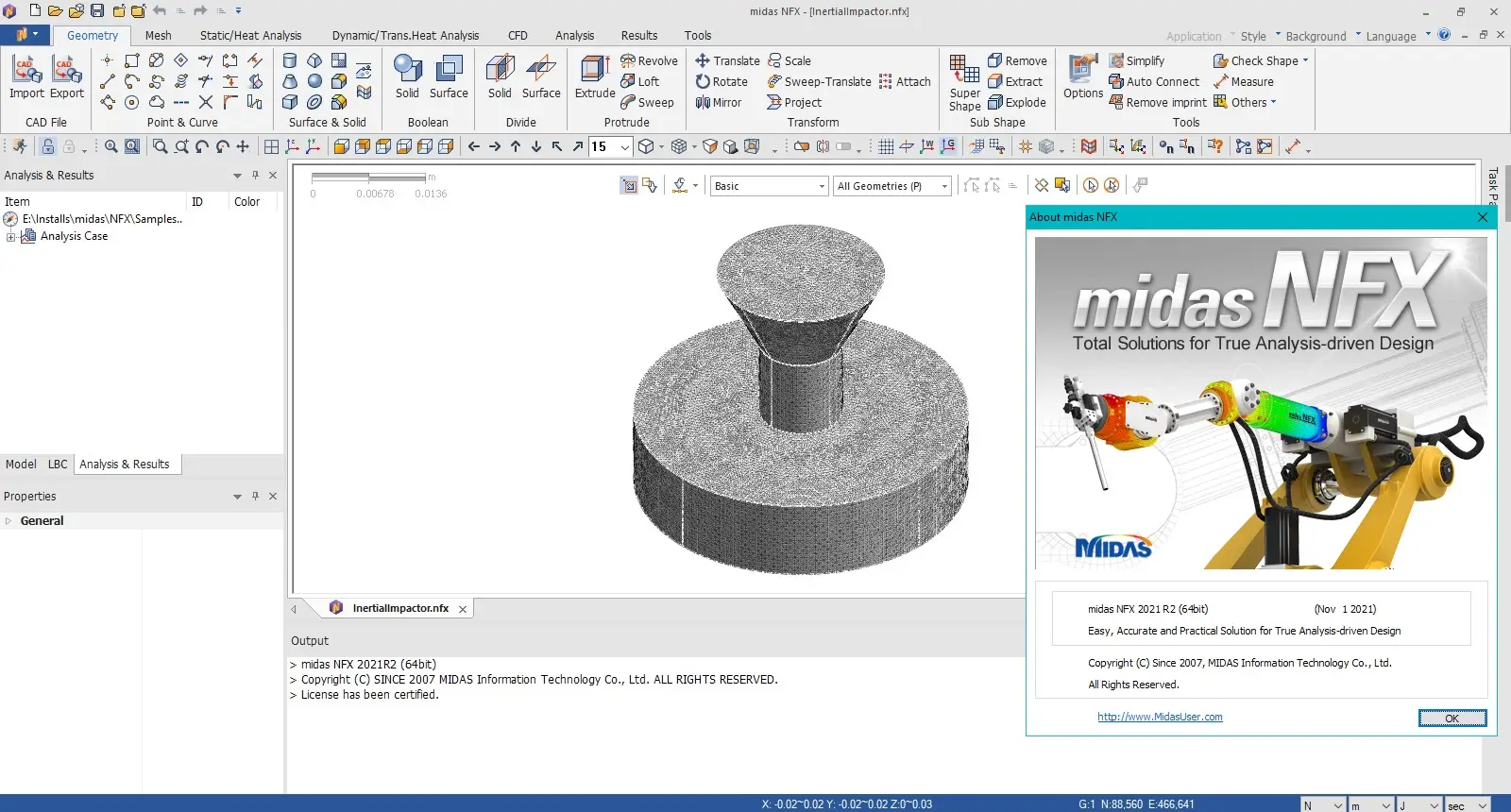Open the Tools ribbon tab
The width and height of the screenshot is (1511, 812).
[x=698, y=36]
